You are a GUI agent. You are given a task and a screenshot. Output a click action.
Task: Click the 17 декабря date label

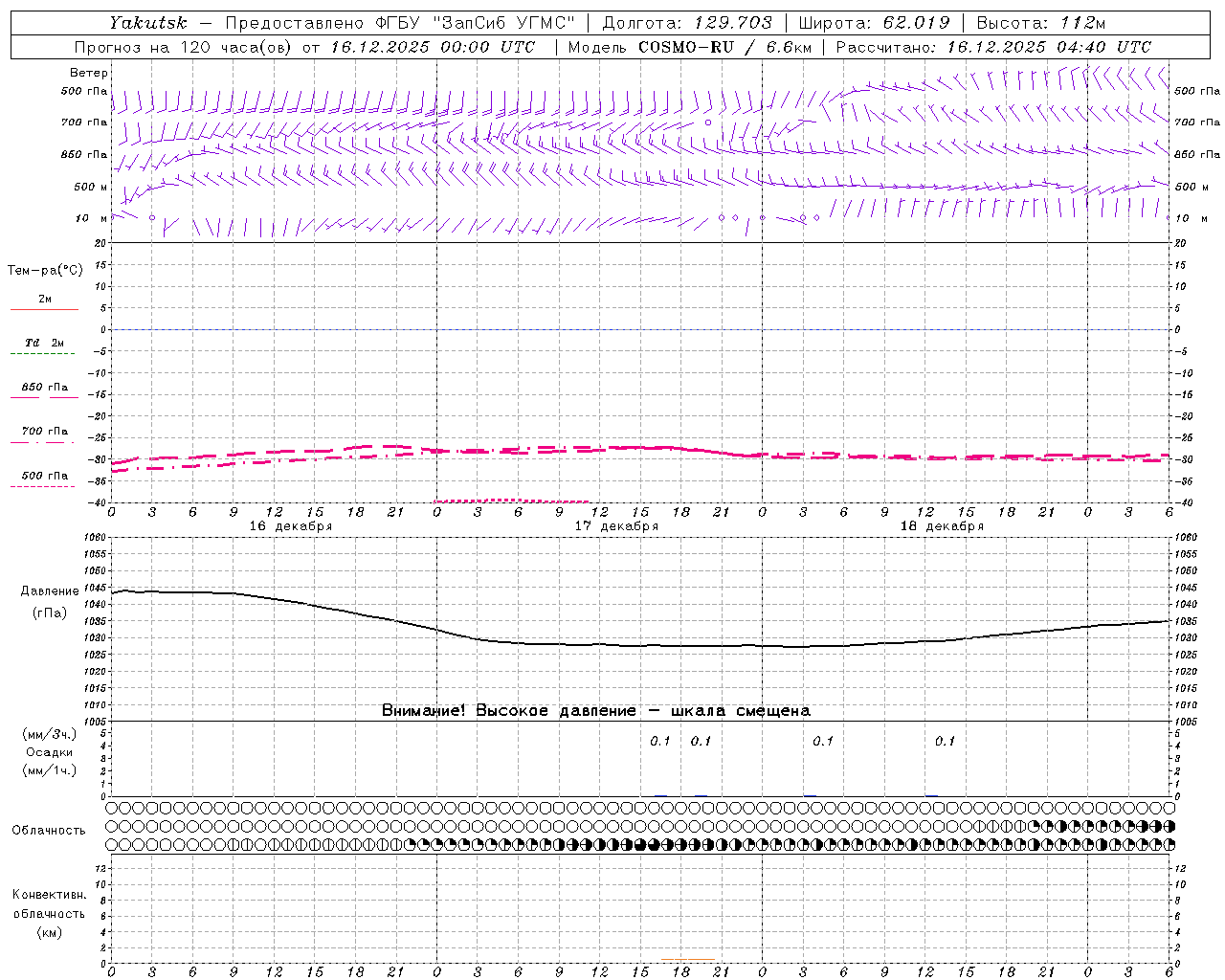616,526
